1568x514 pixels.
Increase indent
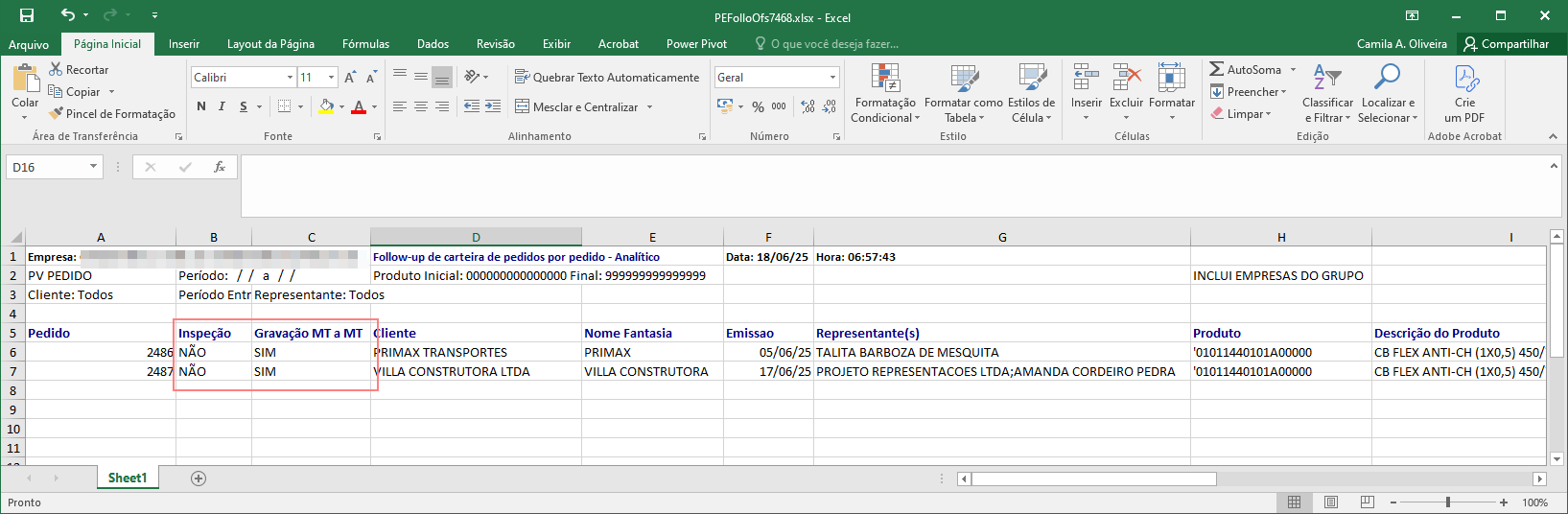(x=493, y=106)
